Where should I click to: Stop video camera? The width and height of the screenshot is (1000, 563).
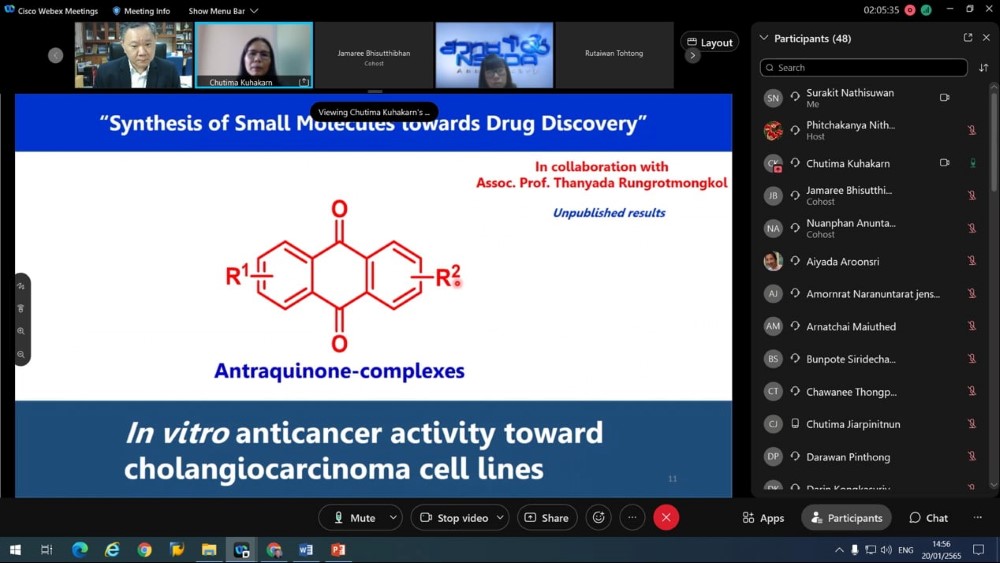[454, 518]
